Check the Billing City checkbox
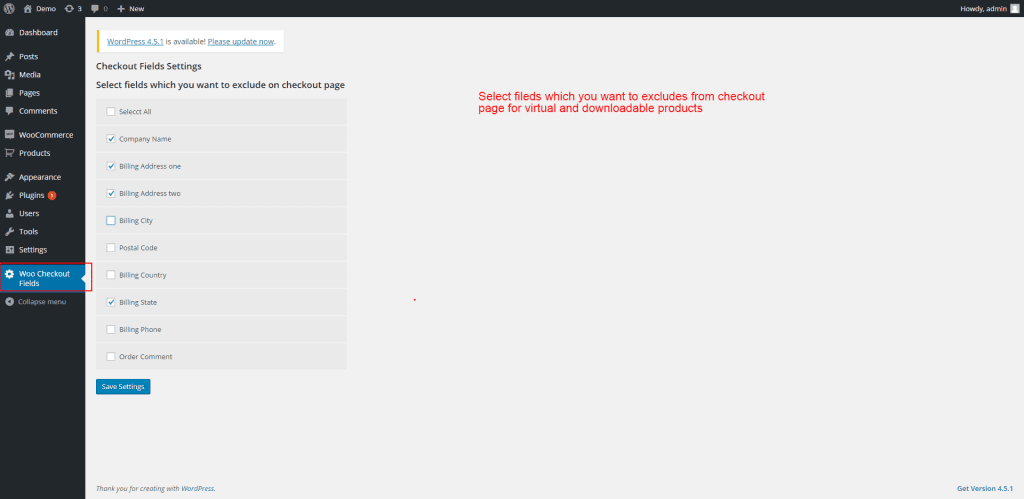The image size is (1024, 499). click(x=110, y=221)
